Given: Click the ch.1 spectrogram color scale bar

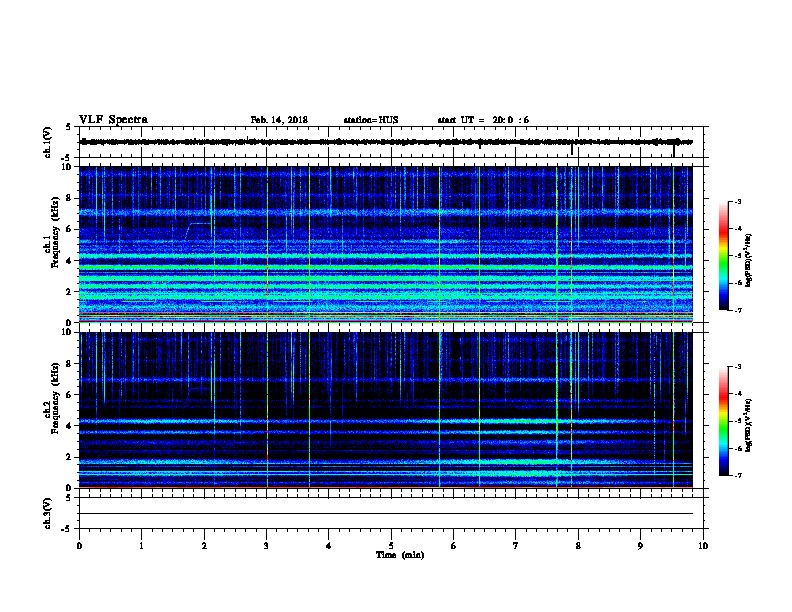Looking at the screenshot, I should (723, 256).
